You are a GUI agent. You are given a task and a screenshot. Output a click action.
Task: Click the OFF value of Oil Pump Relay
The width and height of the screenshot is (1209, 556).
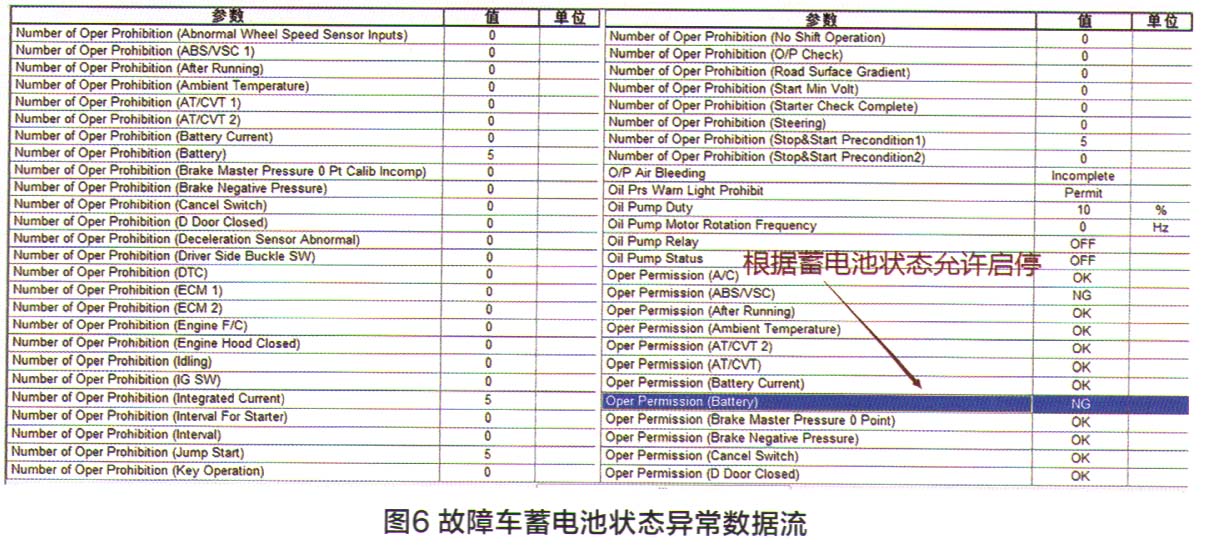[1083, 244]
